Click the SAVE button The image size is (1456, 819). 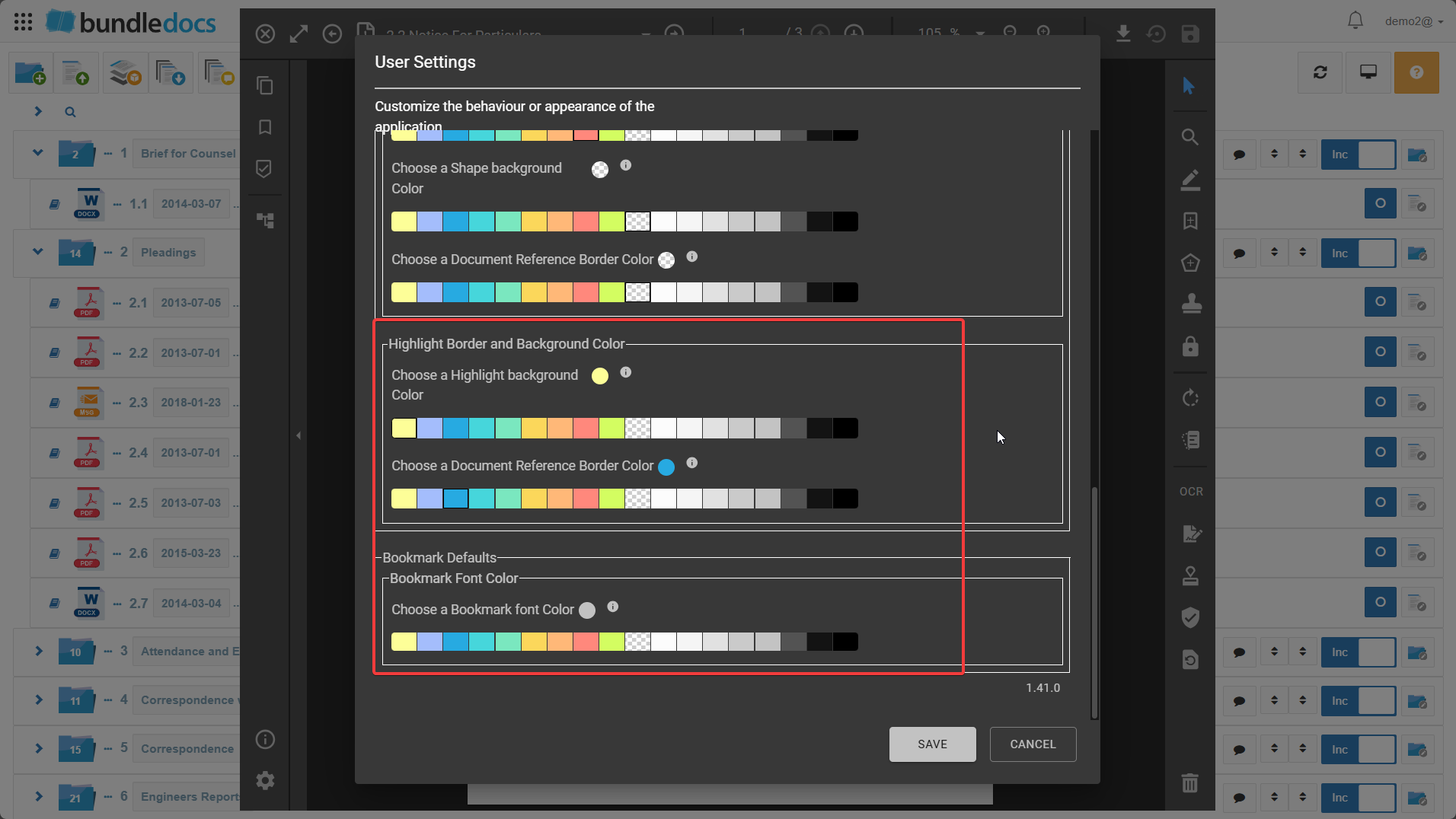click(x=932, y=744)
